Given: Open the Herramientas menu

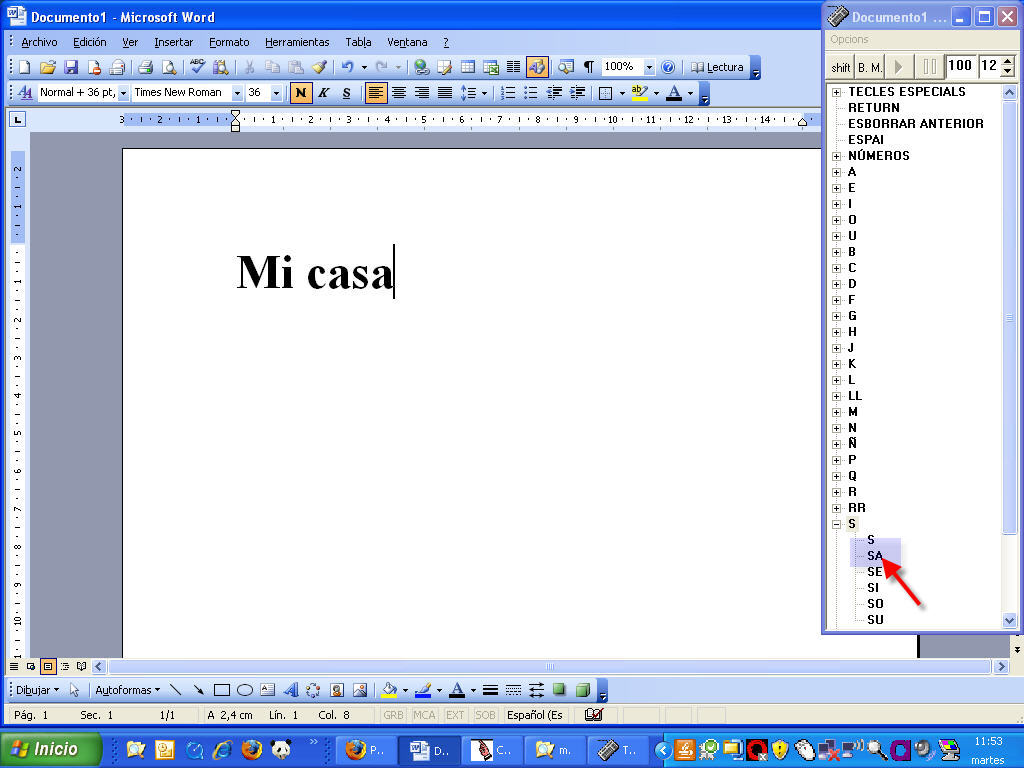Looking at the screenshot, I should click(x=297, y=42).
